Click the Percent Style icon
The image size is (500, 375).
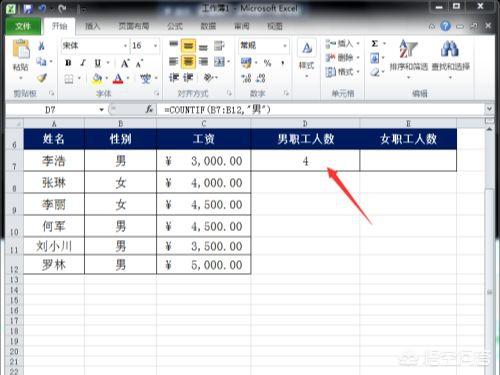tap(267, 63)
